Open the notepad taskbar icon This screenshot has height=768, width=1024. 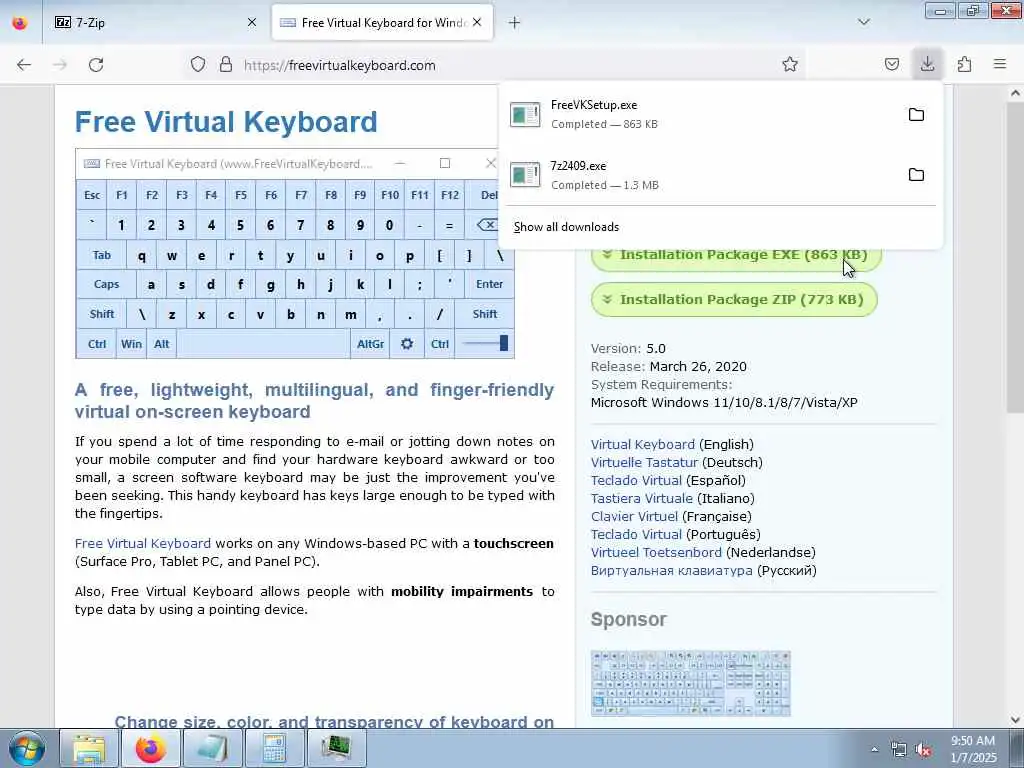coord(212,748)
